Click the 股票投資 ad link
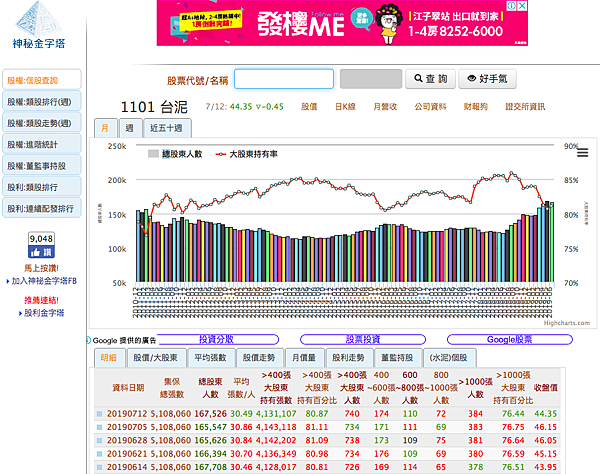The height and width of the screenshot is (474, 600). [363, 339]
